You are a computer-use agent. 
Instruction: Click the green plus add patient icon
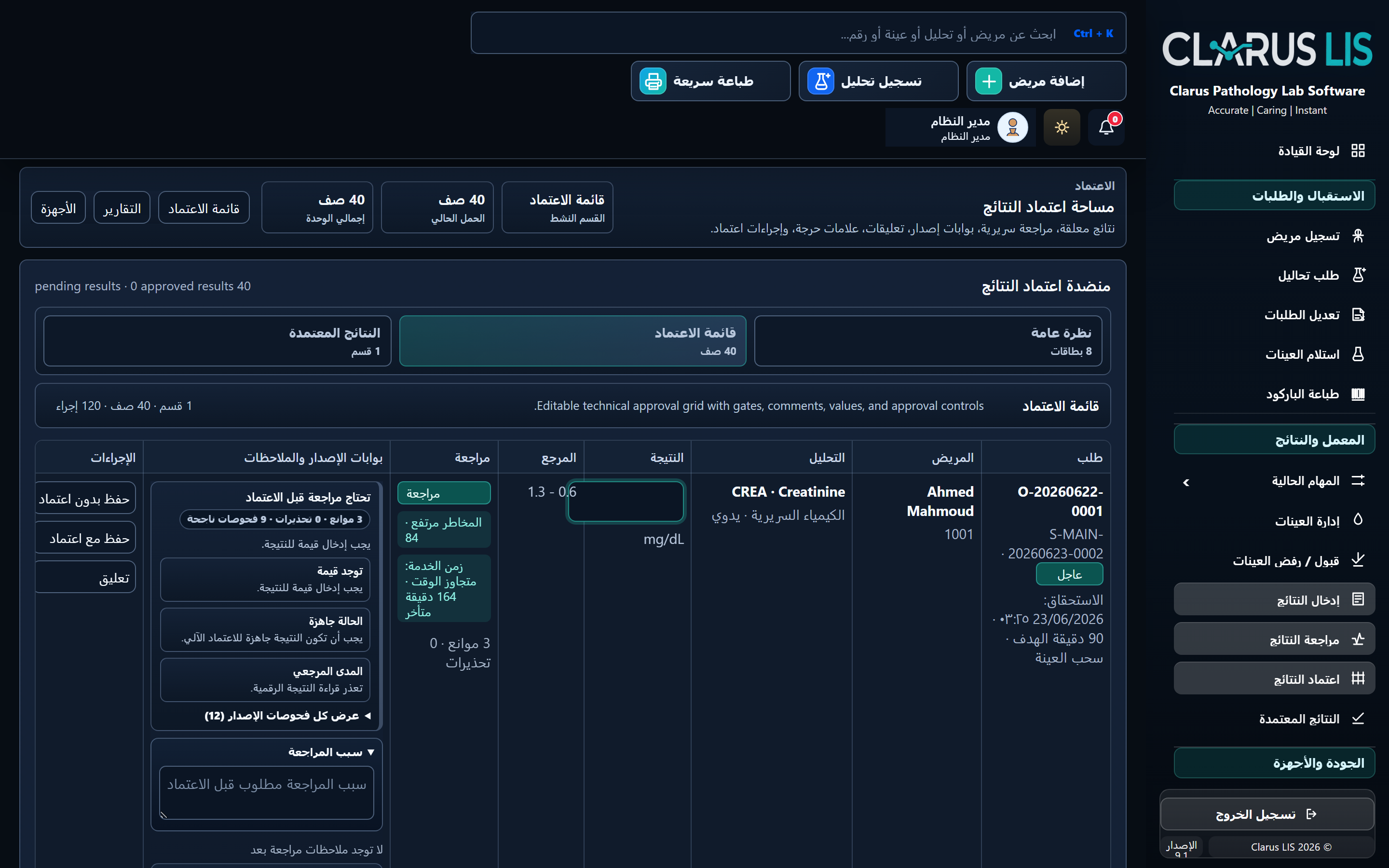click(x=988, y=81)
